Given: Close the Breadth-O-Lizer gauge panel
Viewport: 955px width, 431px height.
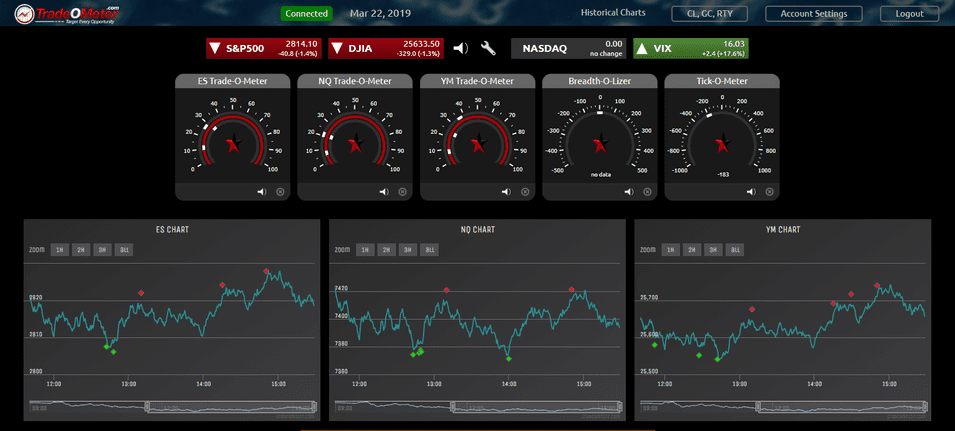Looking at the screenshot, I should (x=646, y=192).
